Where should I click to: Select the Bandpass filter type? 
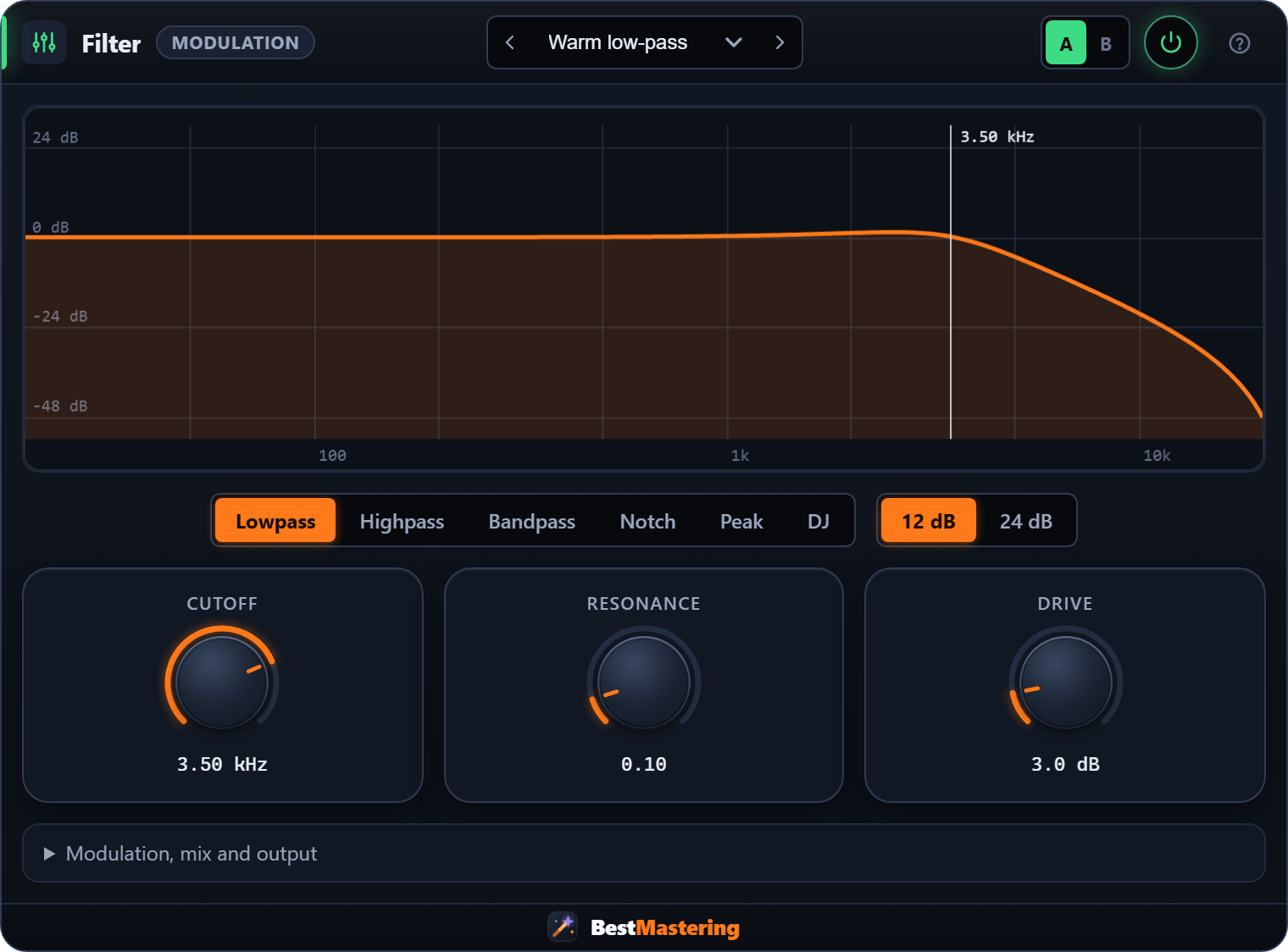532,521
